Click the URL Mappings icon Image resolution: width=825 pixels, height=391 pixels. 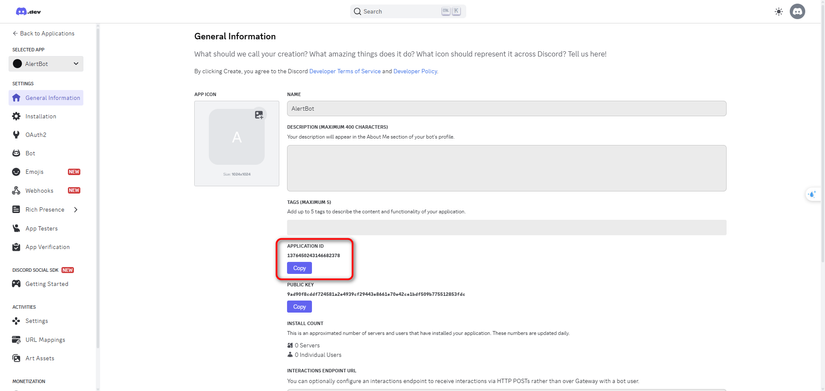coord(16,340)
